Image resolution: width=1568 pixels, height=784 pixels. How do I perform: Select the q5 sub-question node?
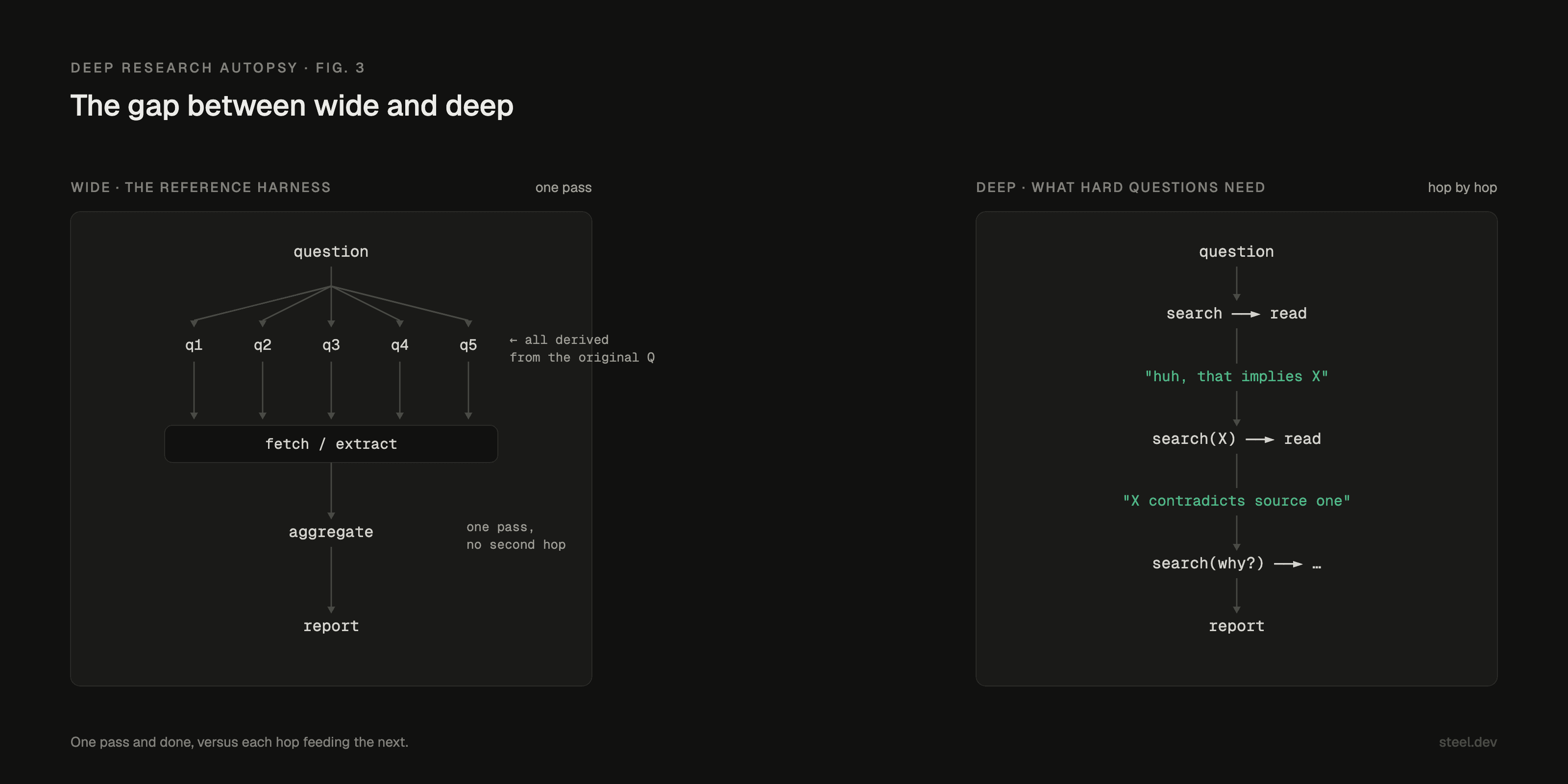[x=468, y=345]
